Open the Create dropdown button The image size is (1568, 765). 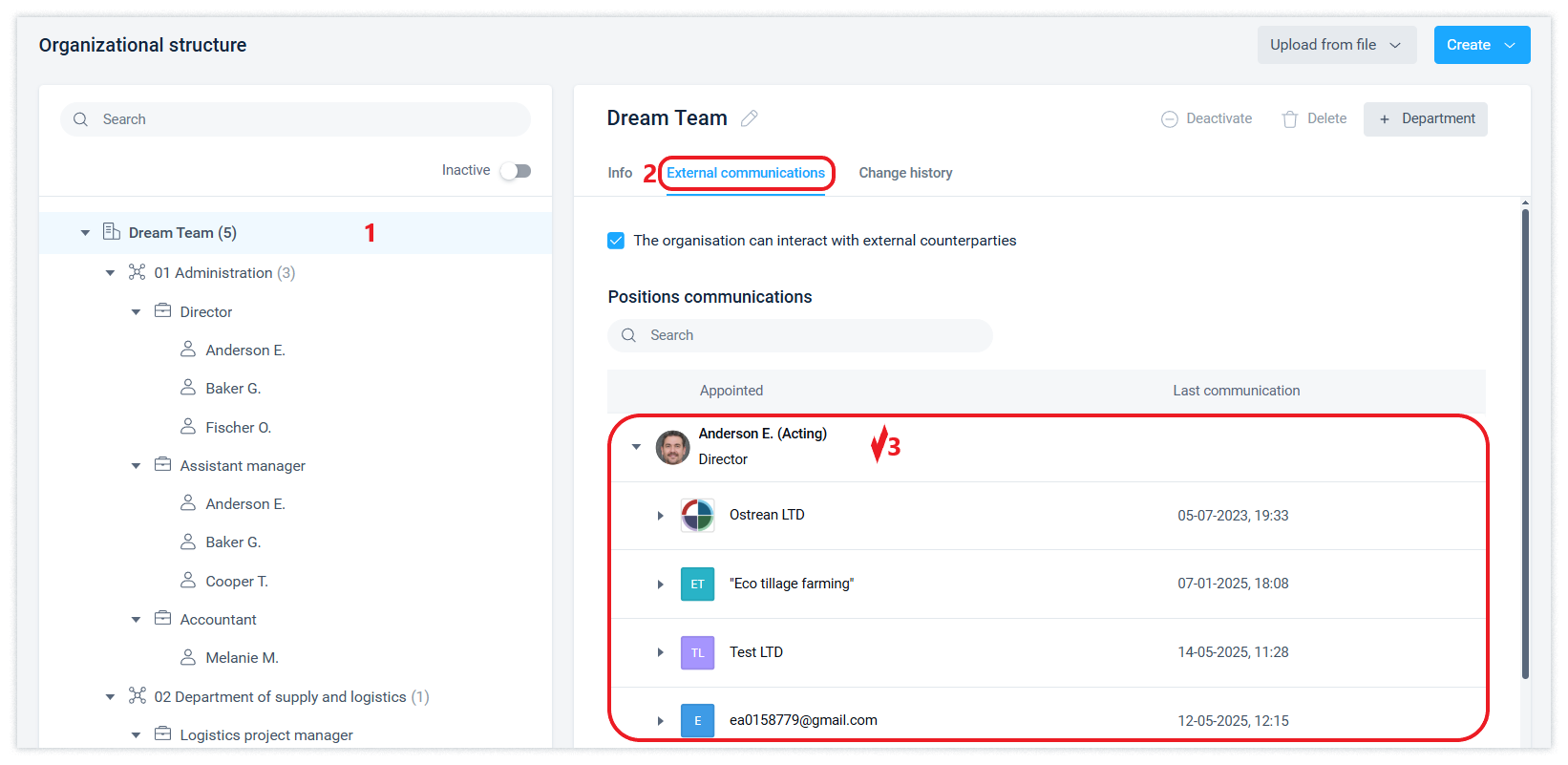1481,45
